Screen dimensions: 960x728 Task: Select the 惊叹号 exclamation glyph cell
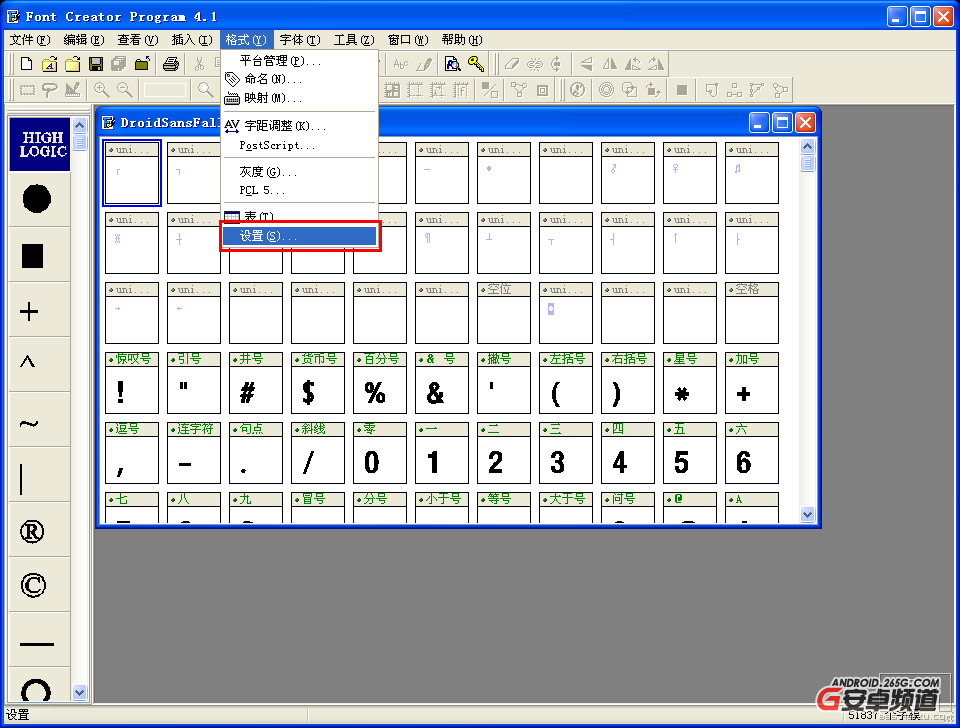131,383
